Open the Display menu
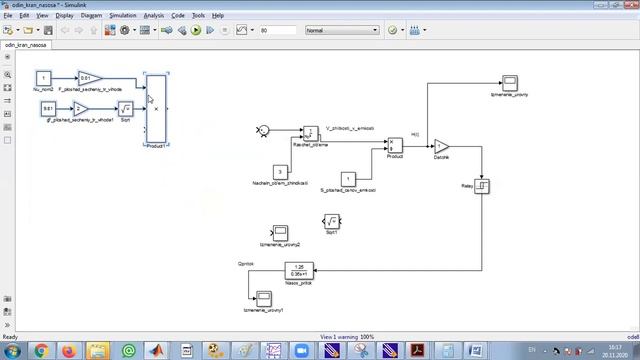 tap(64, 16)
